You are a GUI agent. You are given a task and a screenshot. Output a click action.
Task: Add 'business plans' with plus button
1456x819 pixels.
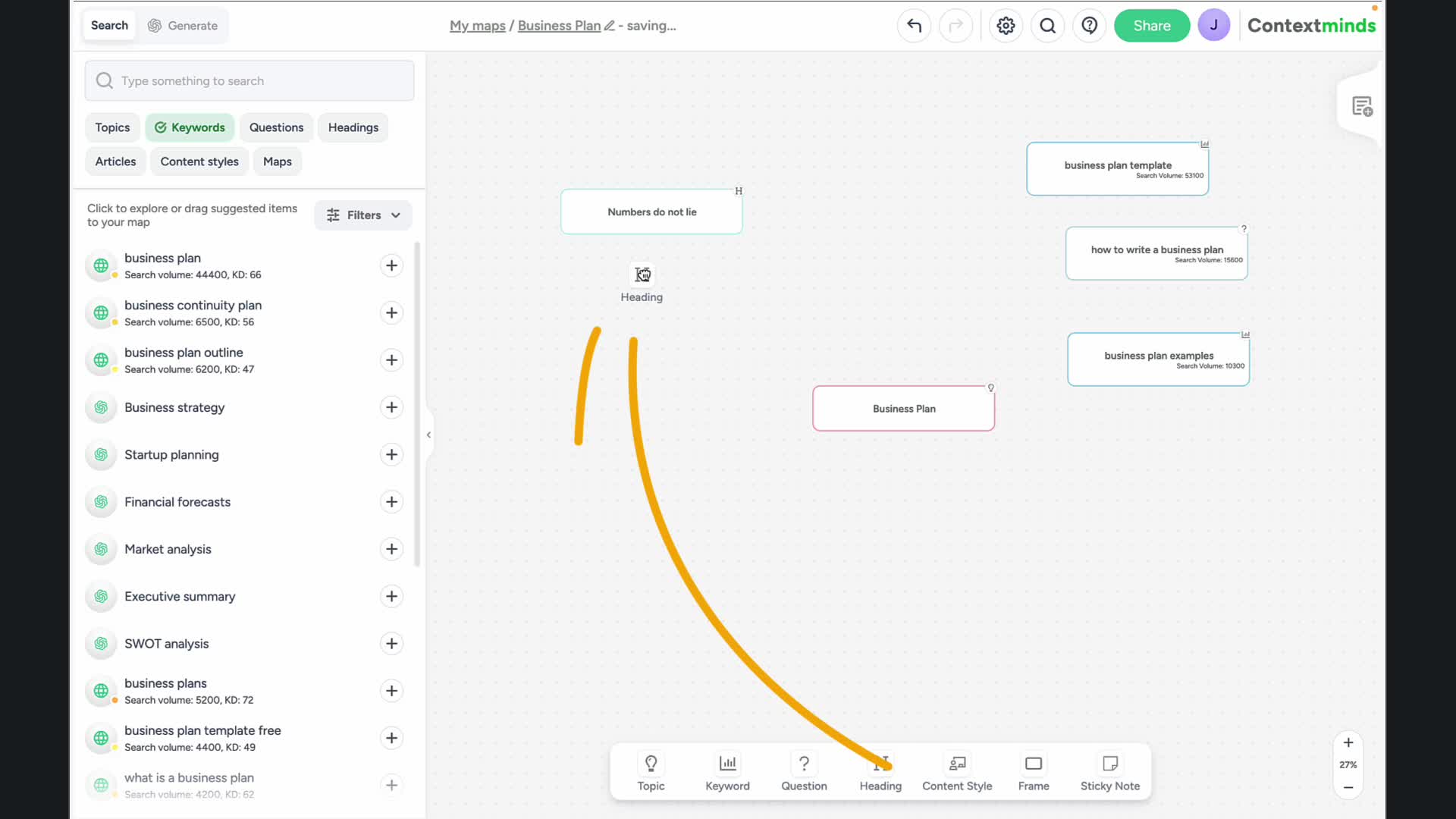(391, 691)
